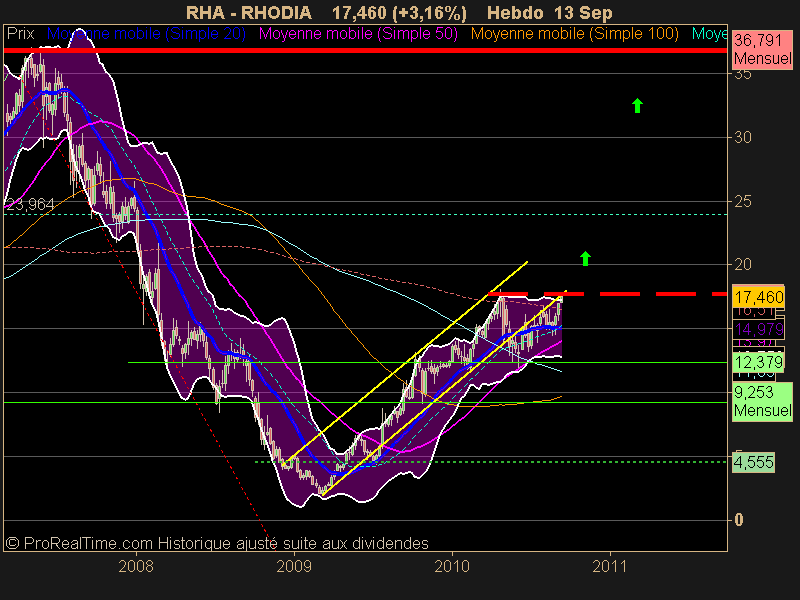Click the '25' price axis label
Image resolution: width=800 pixels, height=600 pixels.
pyautogui.click(x=743, y=202)
